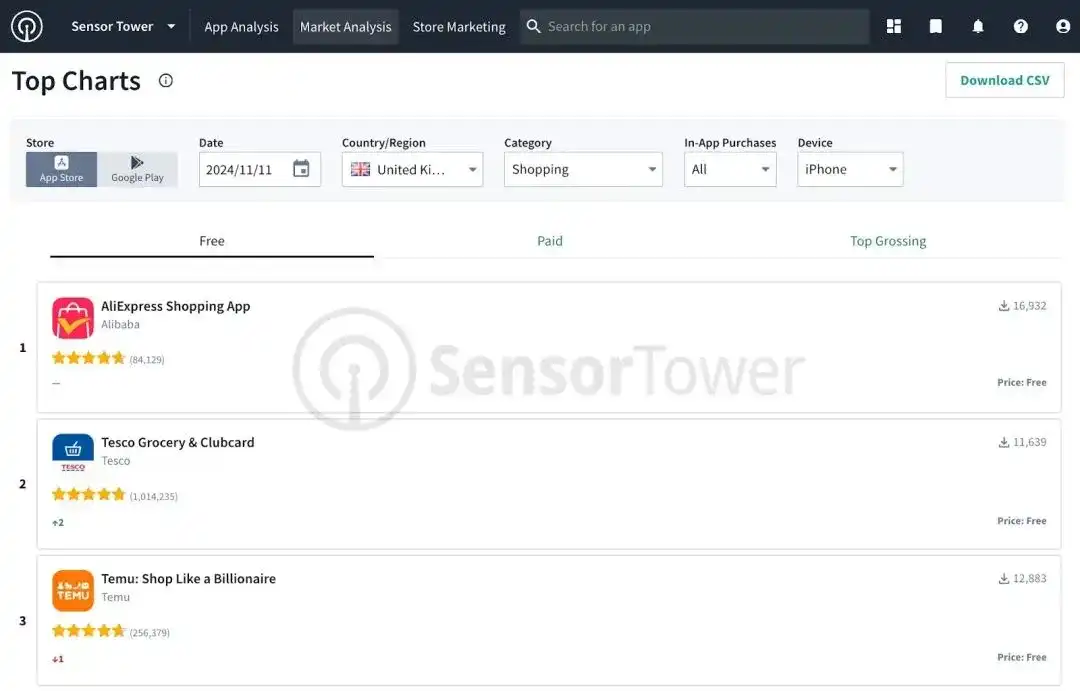Click the Sensor Tower logo icon
The image size is (1080, 691).
[x=27, y=26]
